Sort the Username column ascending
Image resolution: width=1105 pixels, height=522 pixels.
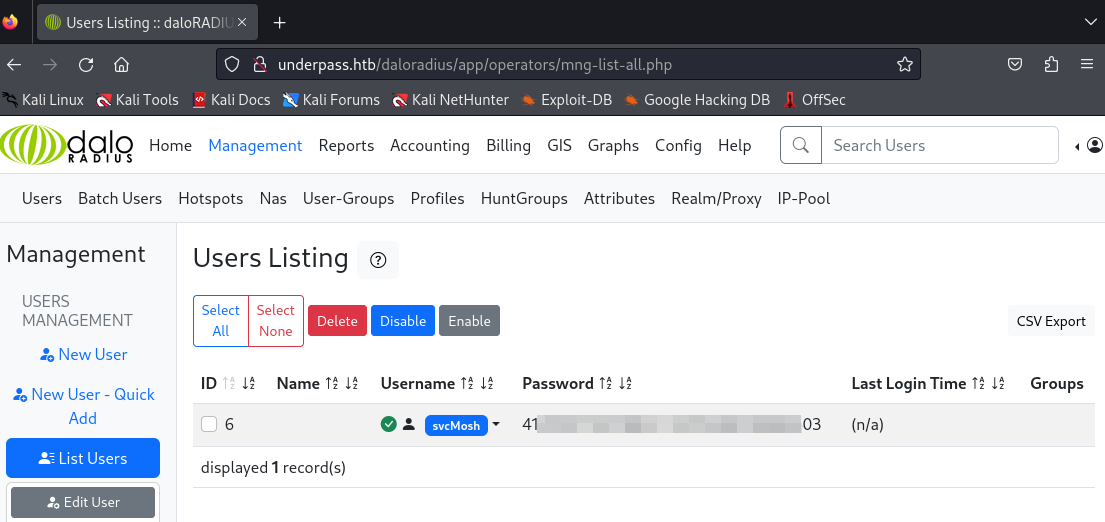tap(466, 384)
